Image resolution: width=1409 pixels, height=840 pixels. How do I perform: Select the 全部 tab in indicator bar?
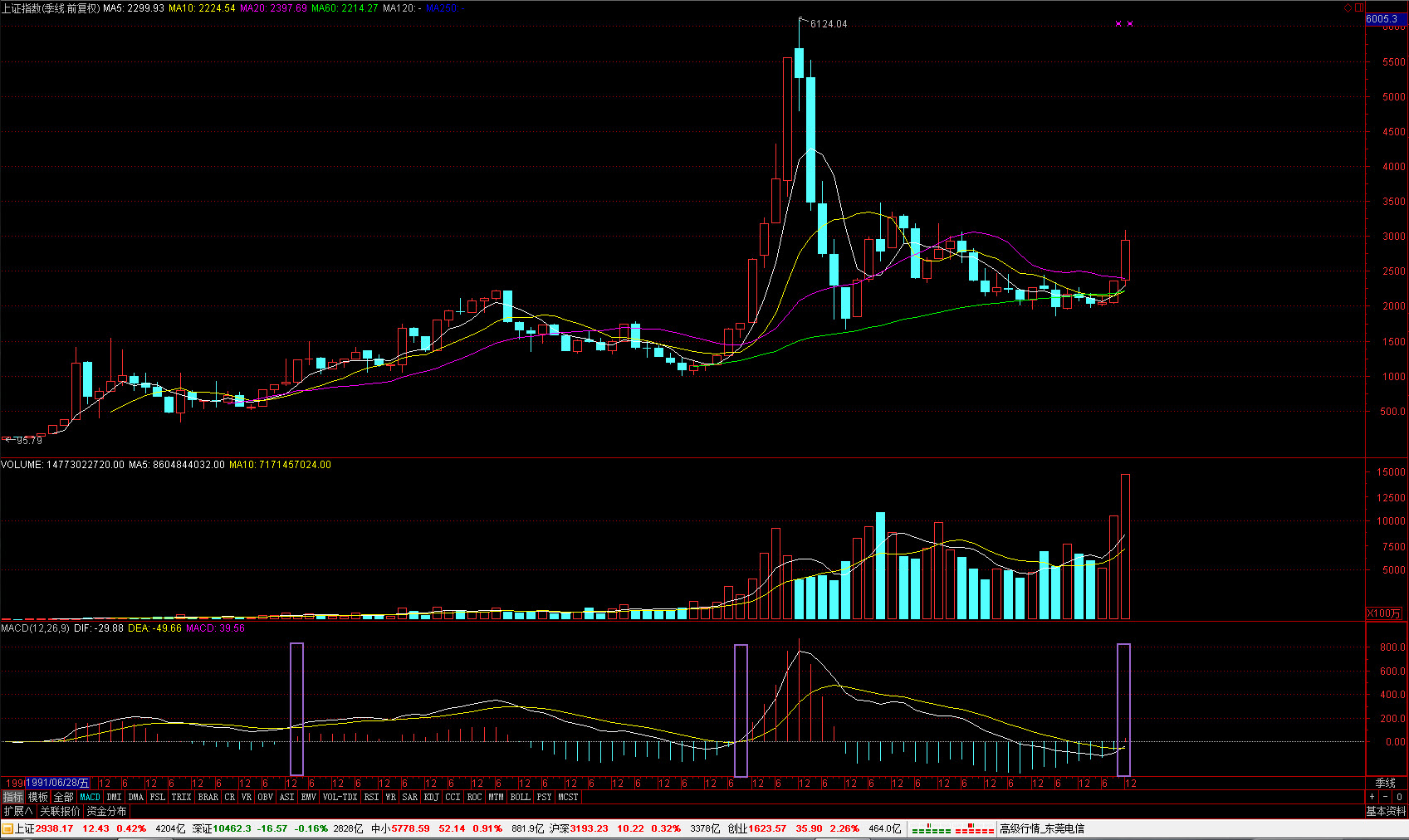64,797
